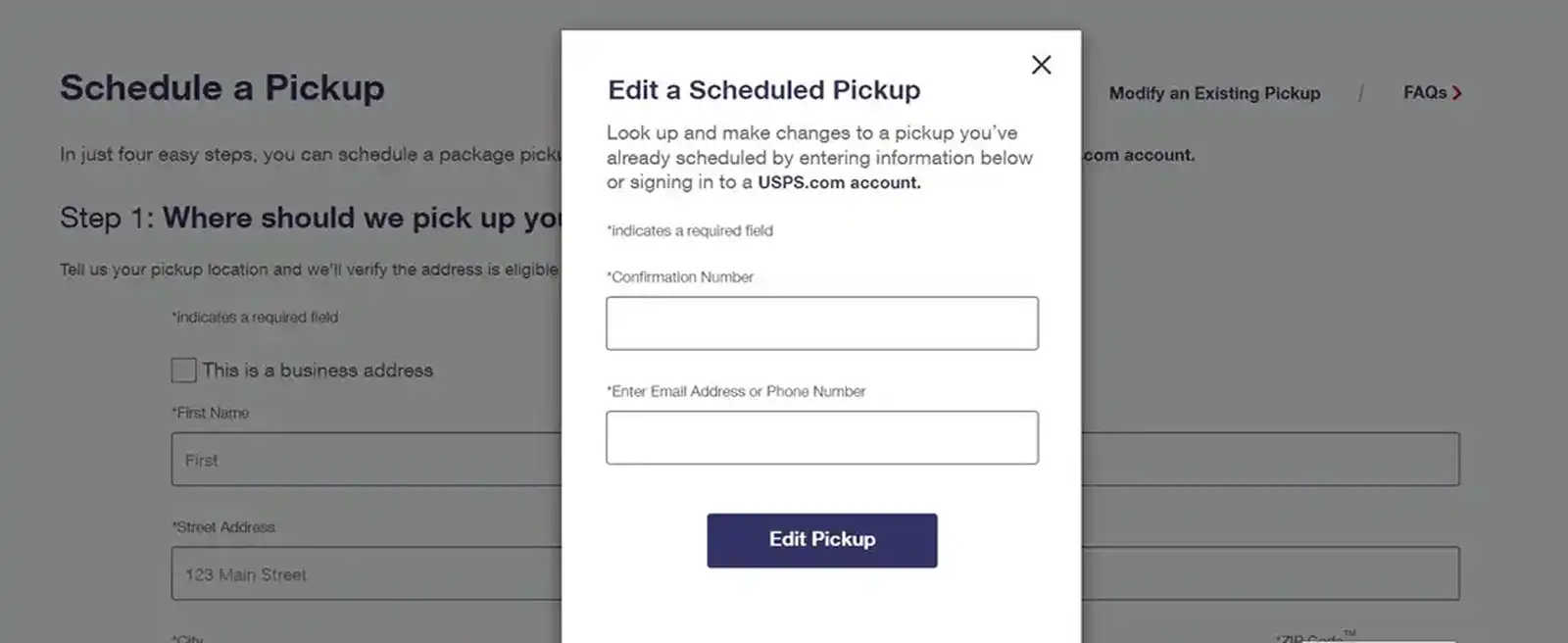This screenshot has width=1568, height=643.
Task: Click the Enter Email Address or Phone Number field
Action: click(x=822, y=437)
